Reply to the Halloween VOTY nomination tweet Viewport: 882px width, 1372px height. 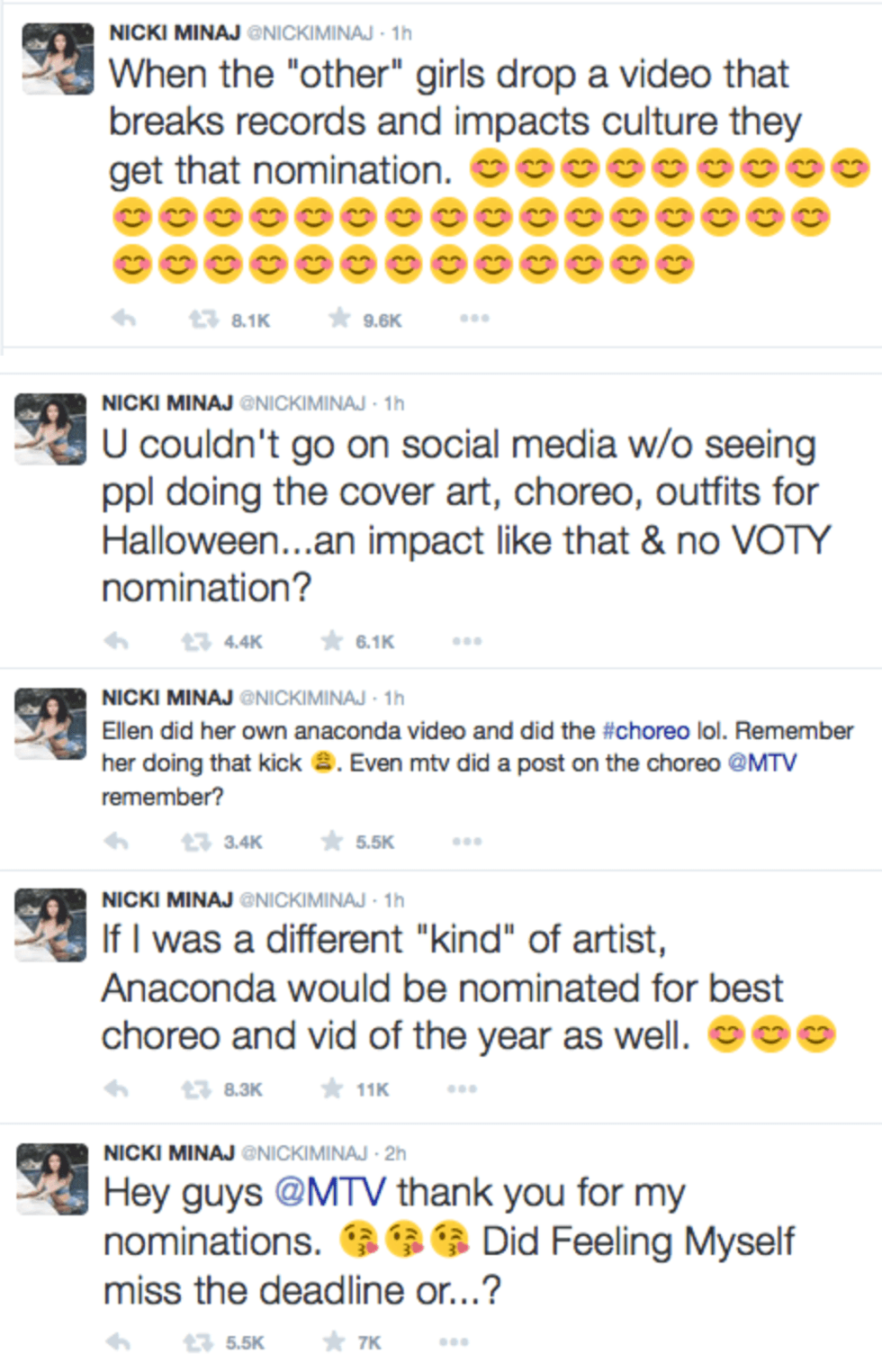(x=117, y=641)
